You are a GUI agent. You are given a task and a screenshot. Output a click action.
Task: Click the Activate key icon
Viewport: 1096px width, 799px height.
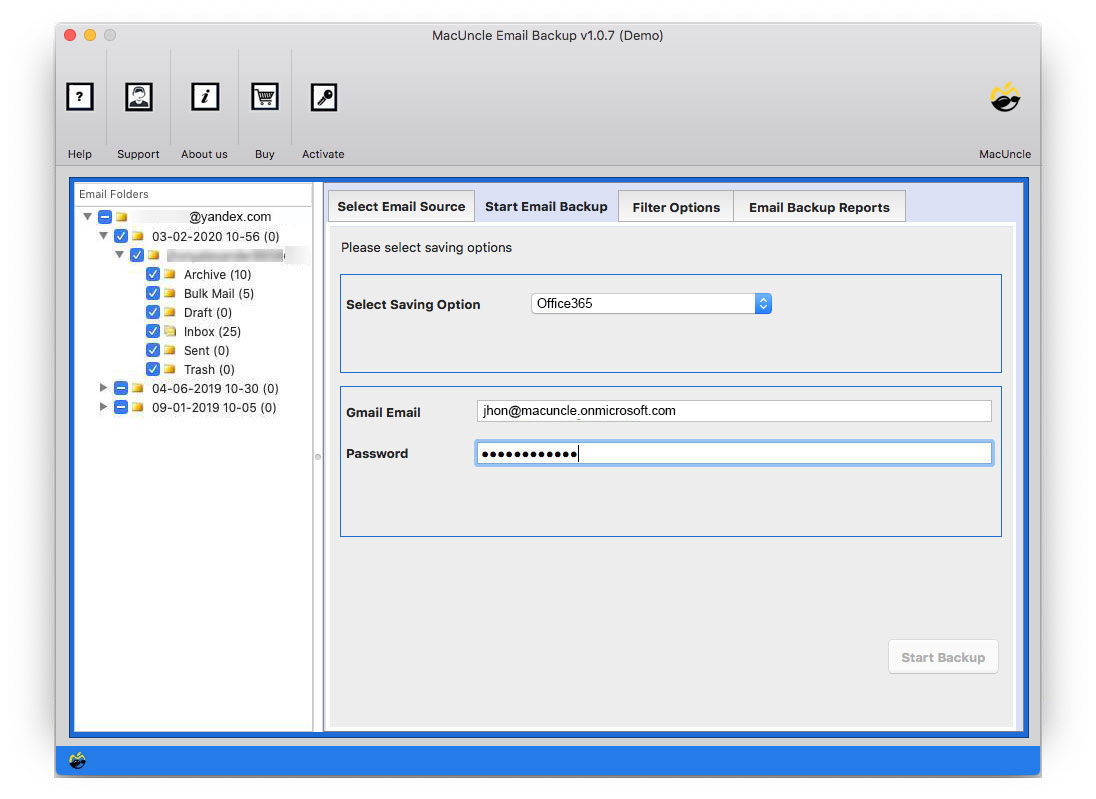tap(322, 97)
